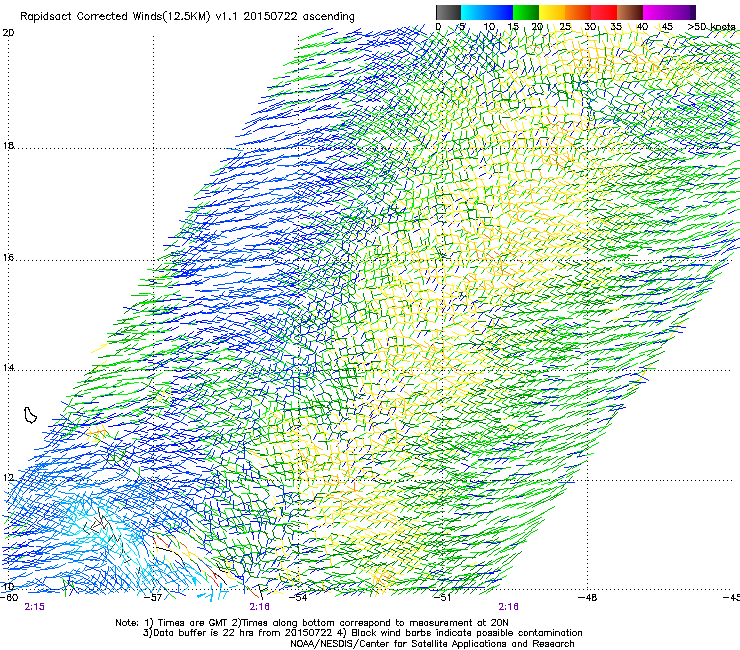Click the longitude label -51

443,598
